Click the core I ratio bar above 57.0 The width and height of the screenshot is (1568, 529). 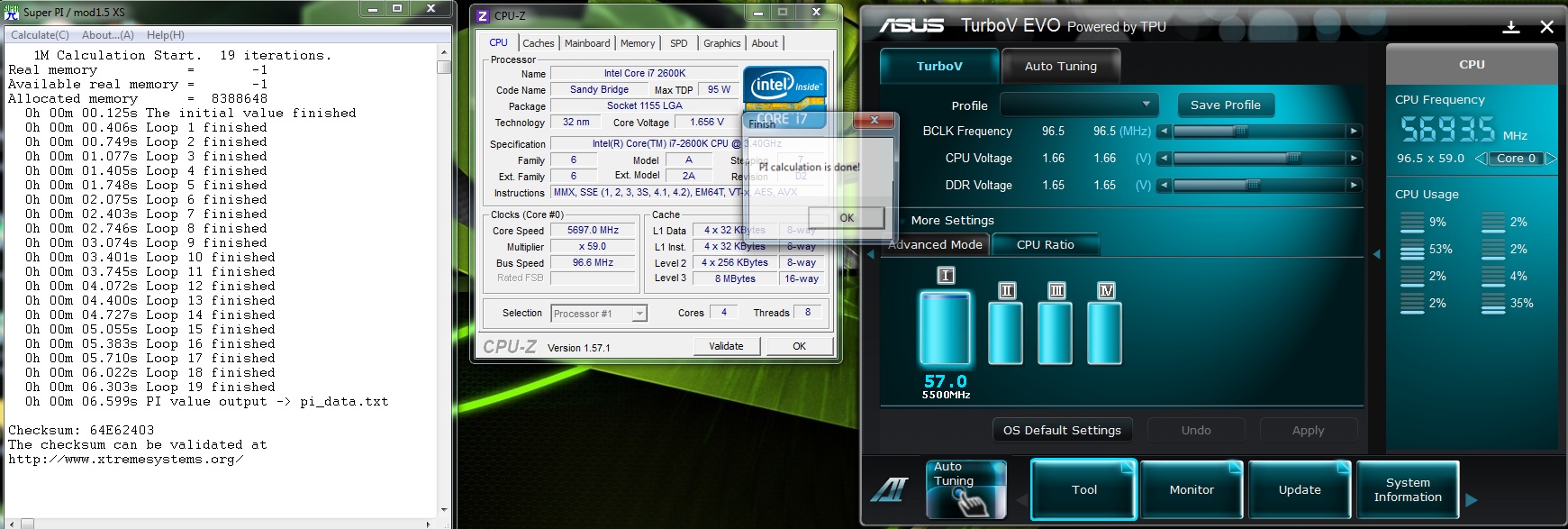tap(945, 327)
